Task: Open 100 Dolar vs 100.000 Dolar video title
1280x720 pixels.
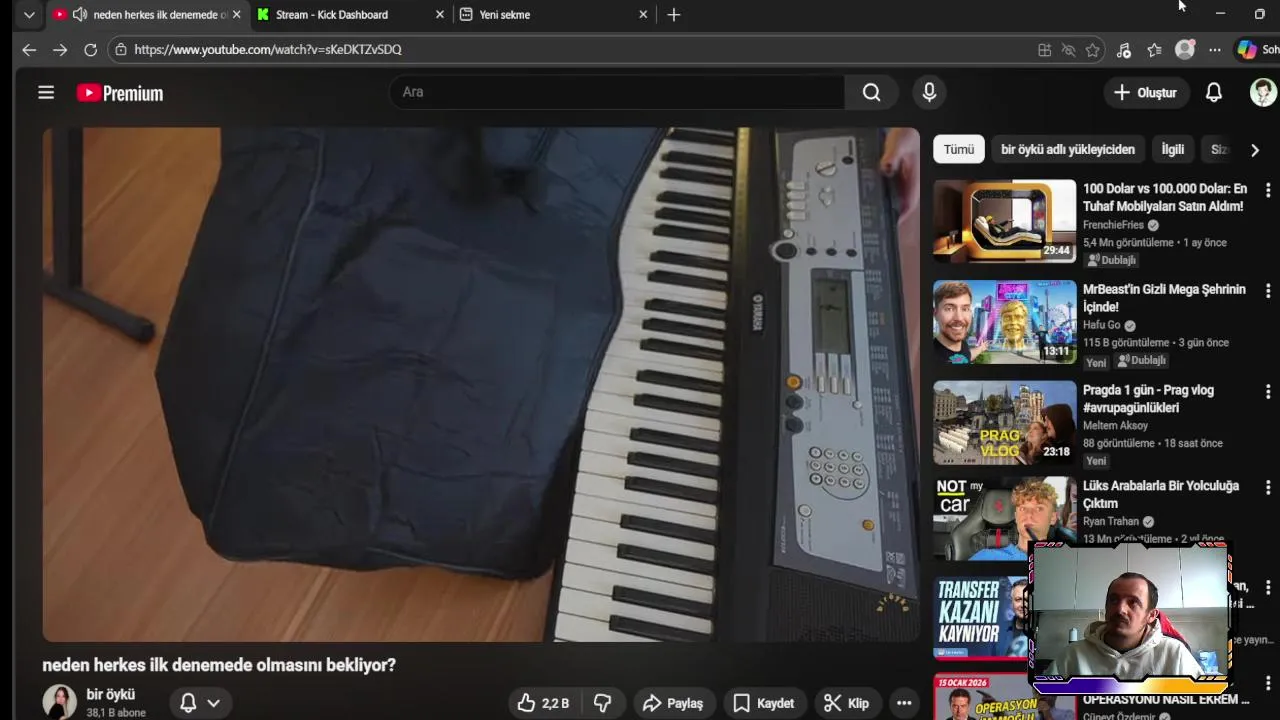Action: (1165, 197)
